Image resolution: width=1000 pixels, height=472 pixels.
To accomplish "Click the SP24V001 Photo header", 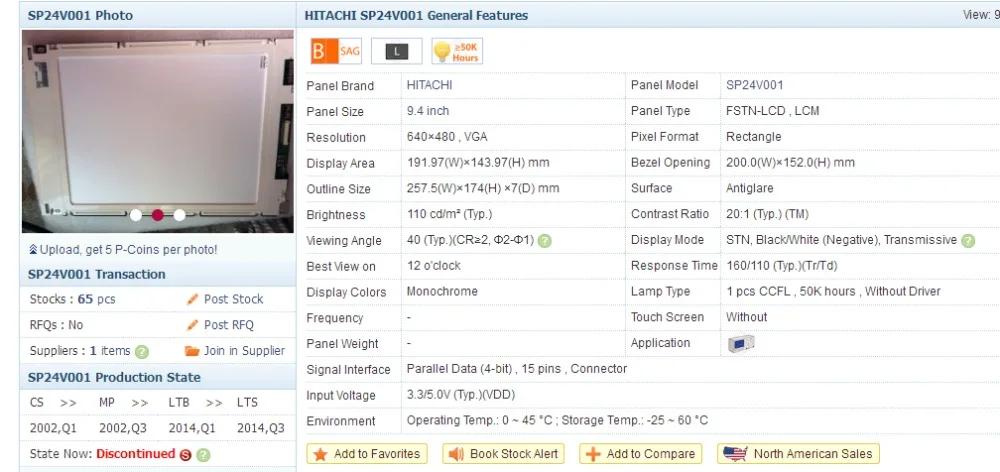I will point(80,15).
